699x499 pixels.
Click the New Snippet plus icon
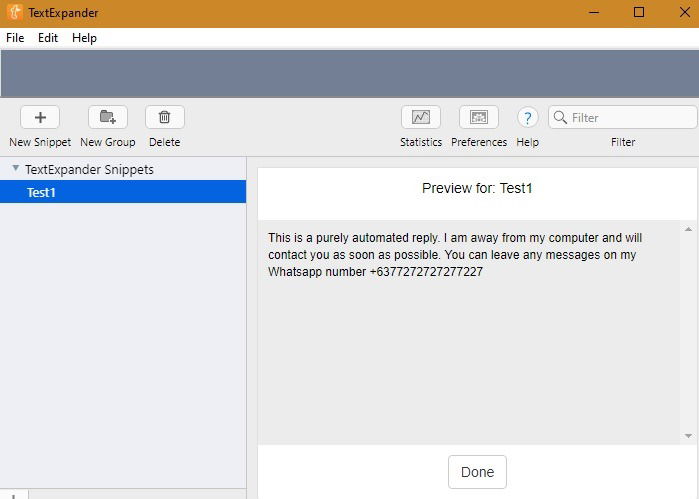(x=40, y=117)
